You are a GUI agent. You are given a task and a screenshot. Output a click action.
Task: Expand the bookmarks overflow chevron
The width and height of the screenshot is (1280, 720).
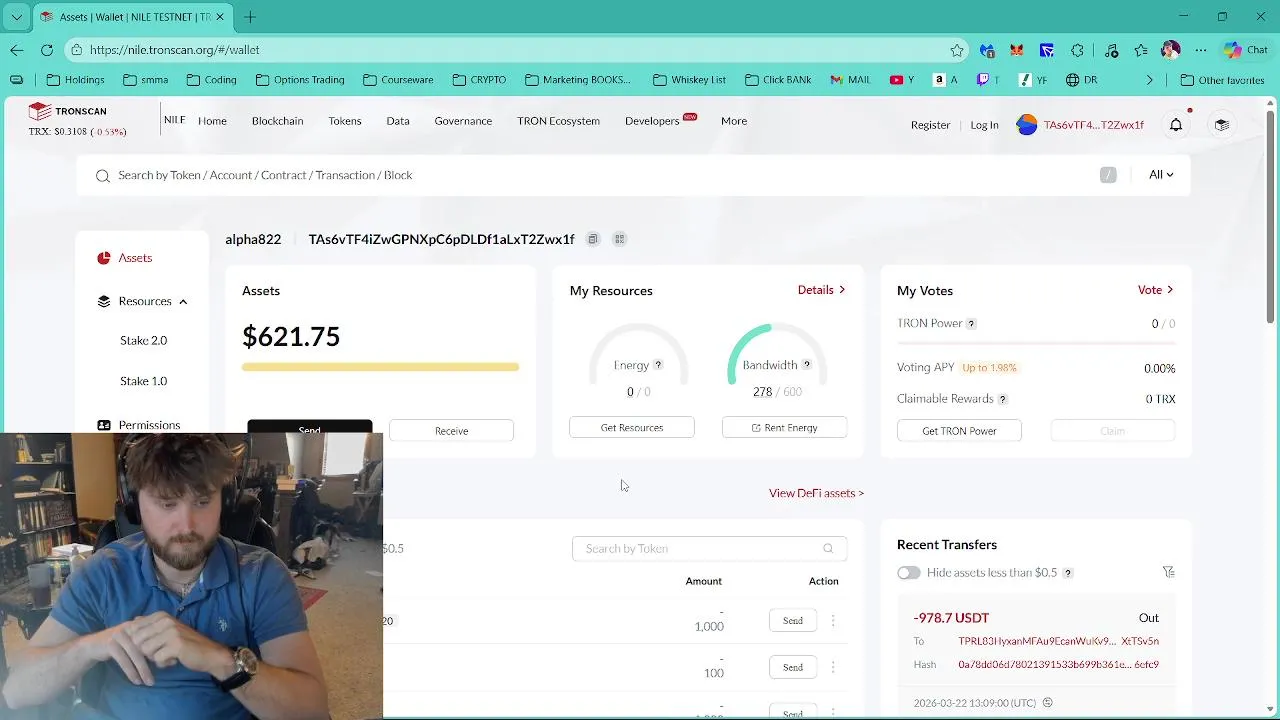1149,80
